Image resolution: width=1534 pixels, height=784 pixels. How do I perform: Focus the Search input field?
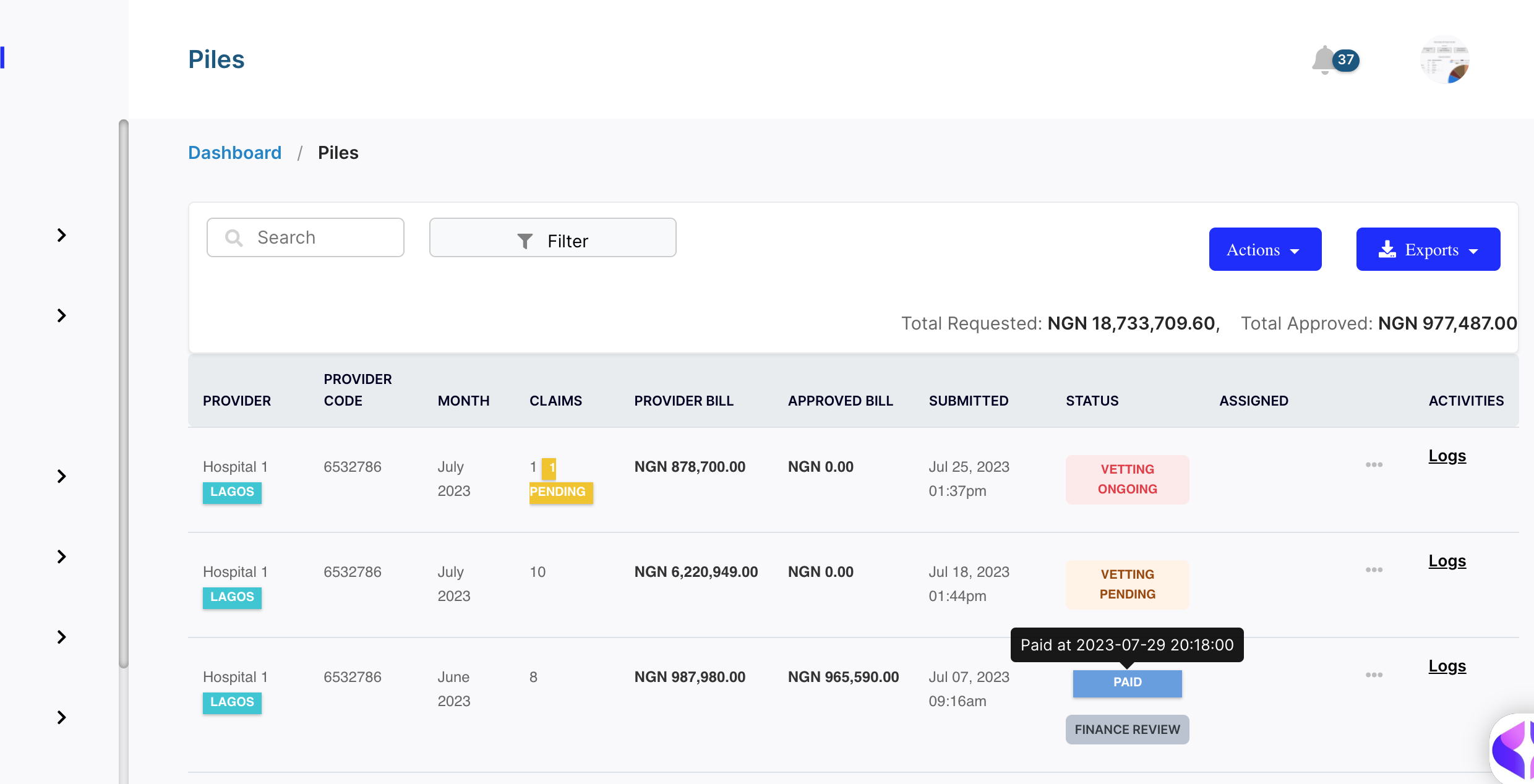pyautogui.click(x=322, y=237)
